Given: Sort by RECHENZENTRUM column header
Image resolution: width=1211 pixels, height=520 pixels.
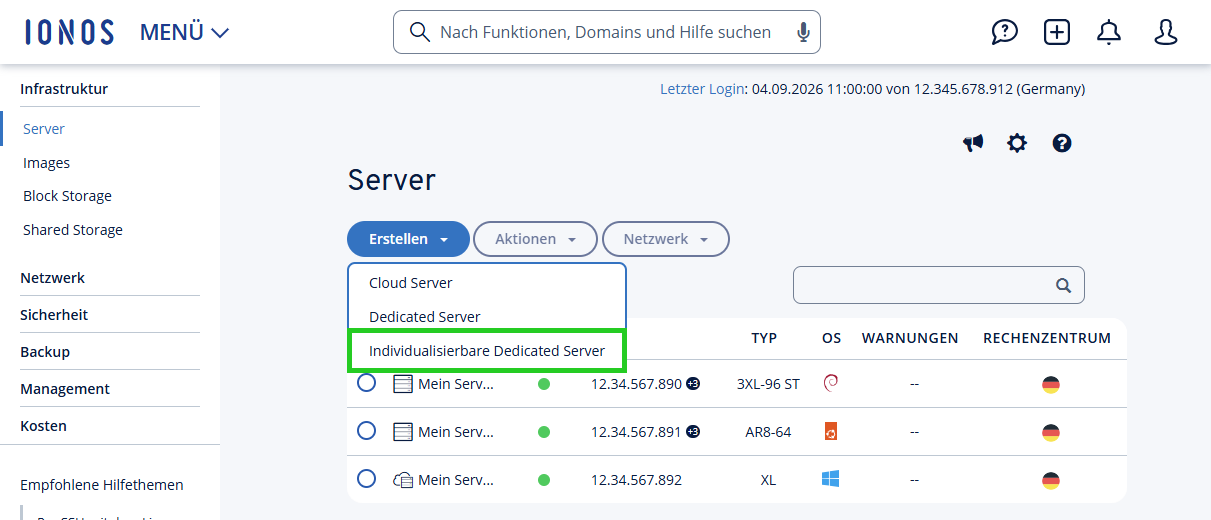Looking at the screenshot, I should point(1047,338).
